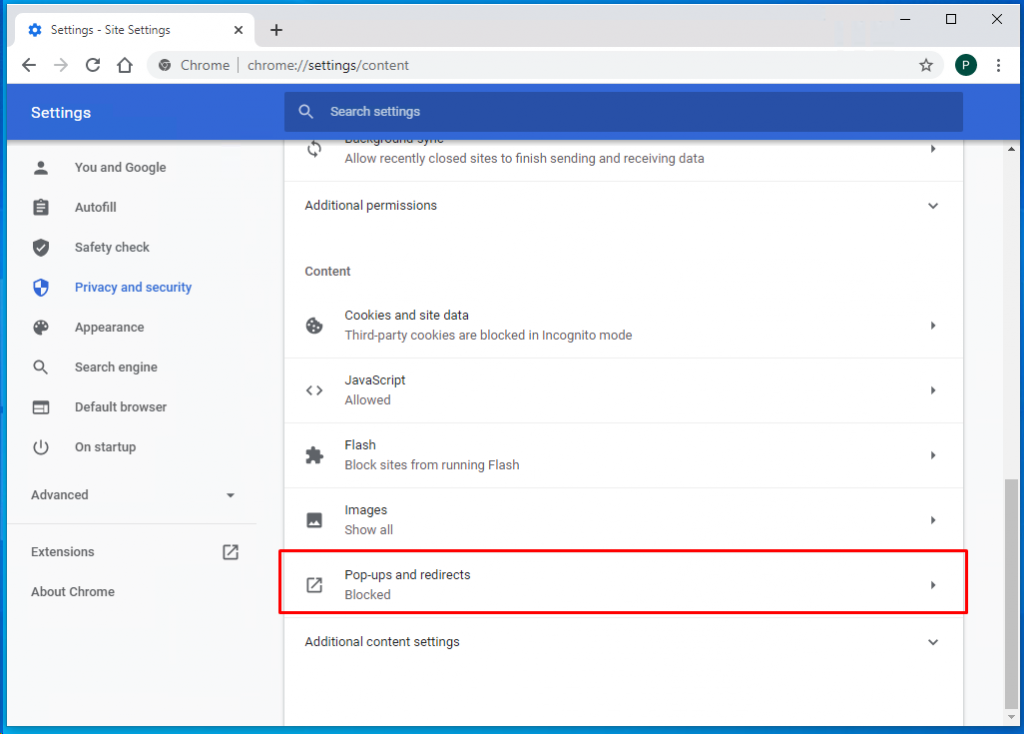
Task: Click 'Block sites from running Flash' text
Action: pyautogui.click(x=432, y=465)
